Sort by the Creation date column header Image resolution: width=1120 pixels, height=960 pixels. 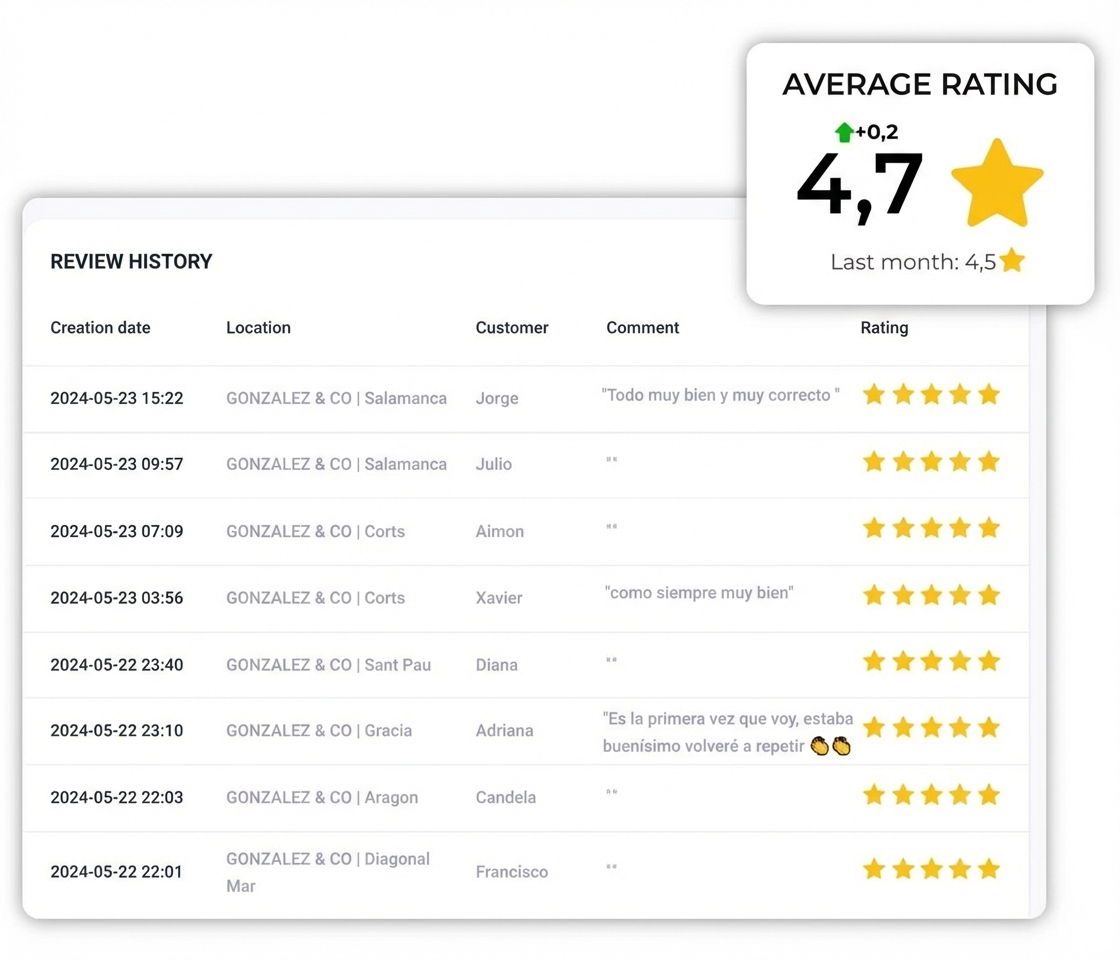[x=100, y=328]
